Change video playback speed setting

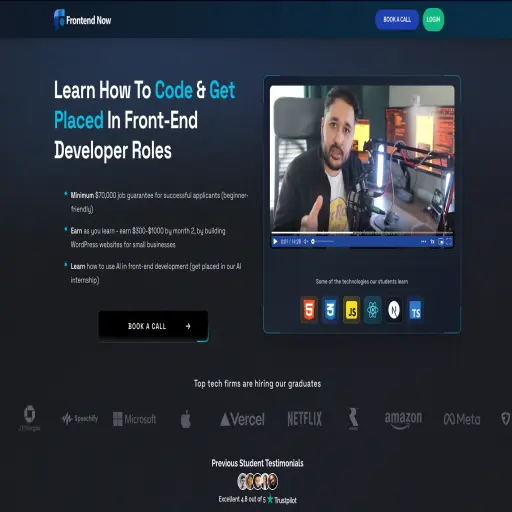point(432,241)
